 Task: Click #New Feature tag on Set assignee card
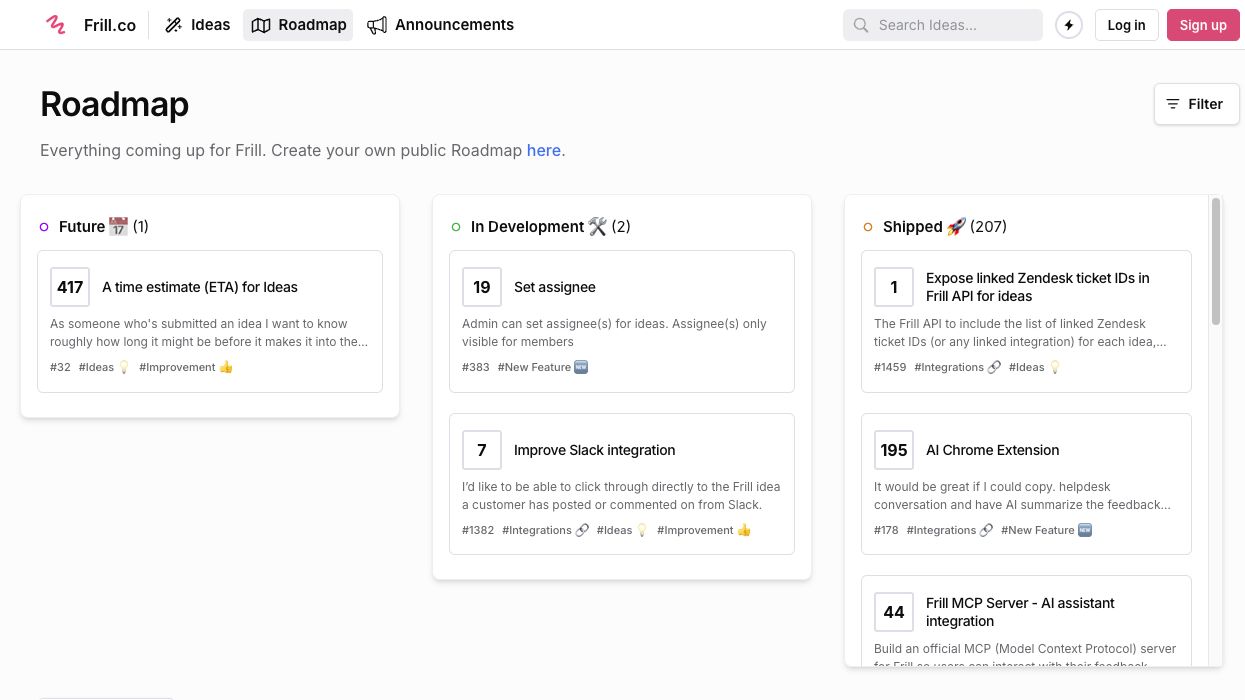coord(543,367)
